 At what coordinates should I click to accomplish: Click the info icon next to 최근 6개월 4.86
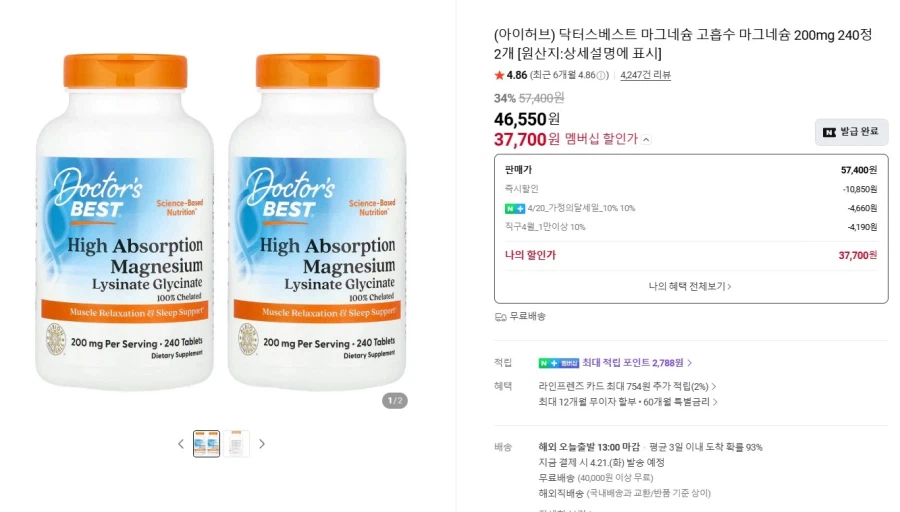coord(601,75)
